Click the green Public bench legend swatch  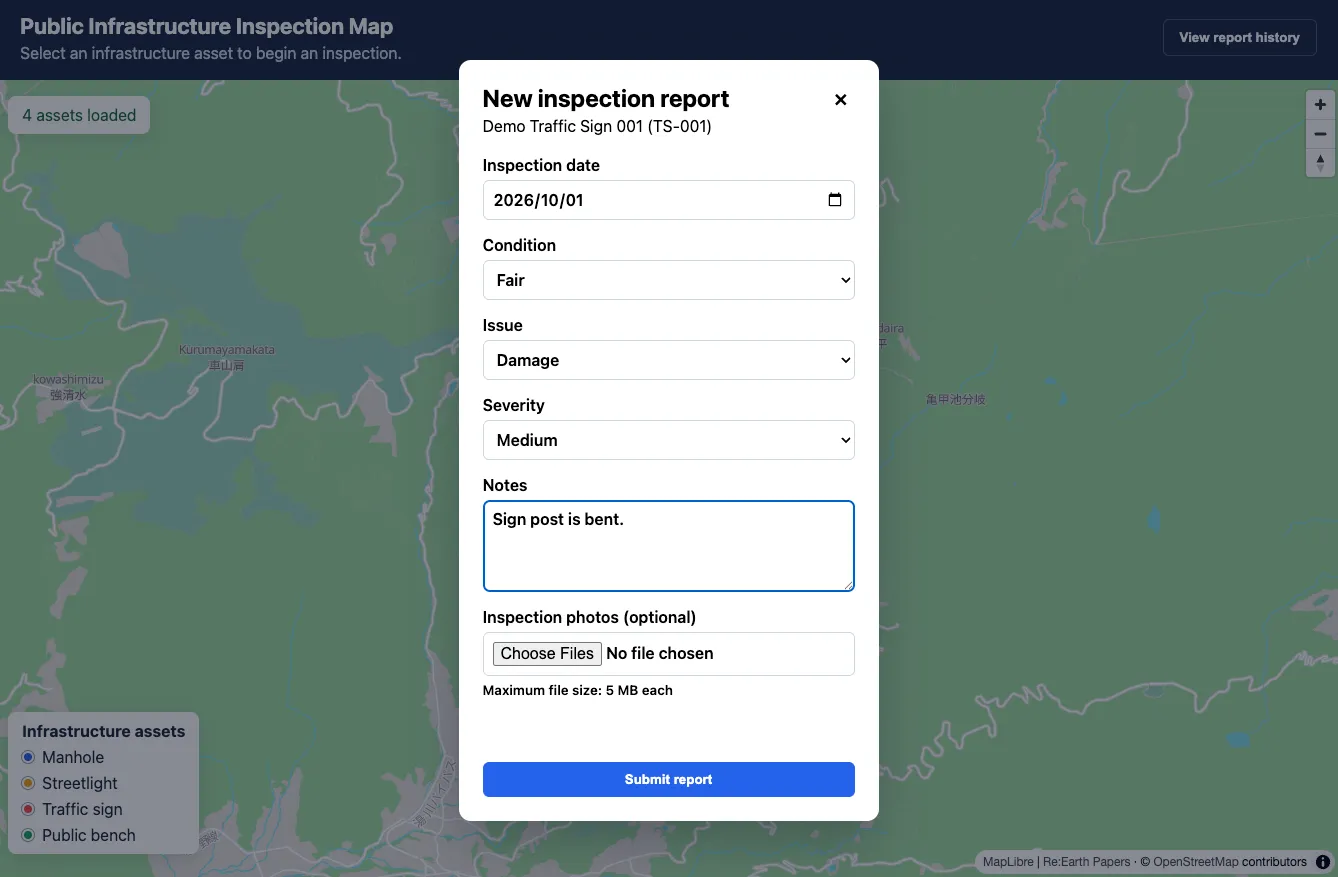point(28,835)
